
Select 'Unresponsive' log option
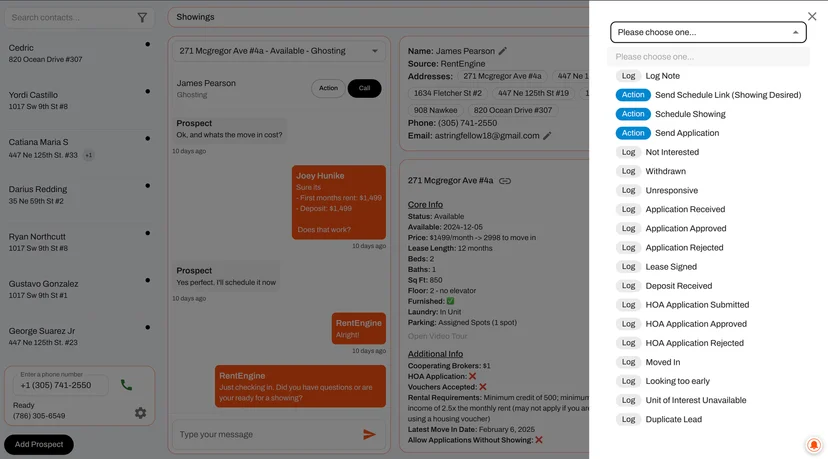pyautogui.click(x=708, y=190)
